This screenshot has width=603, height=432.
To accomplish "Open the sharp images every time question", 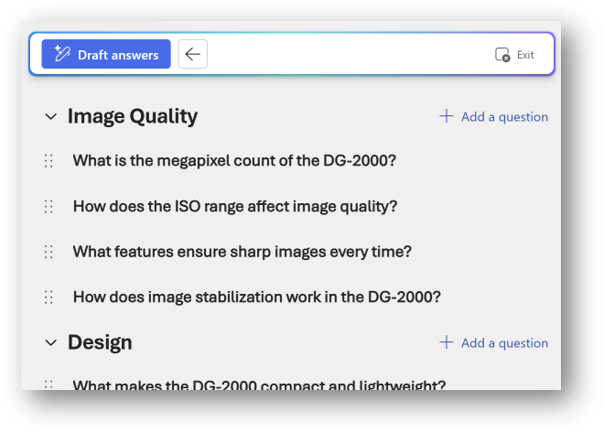I will pos(242,252).
